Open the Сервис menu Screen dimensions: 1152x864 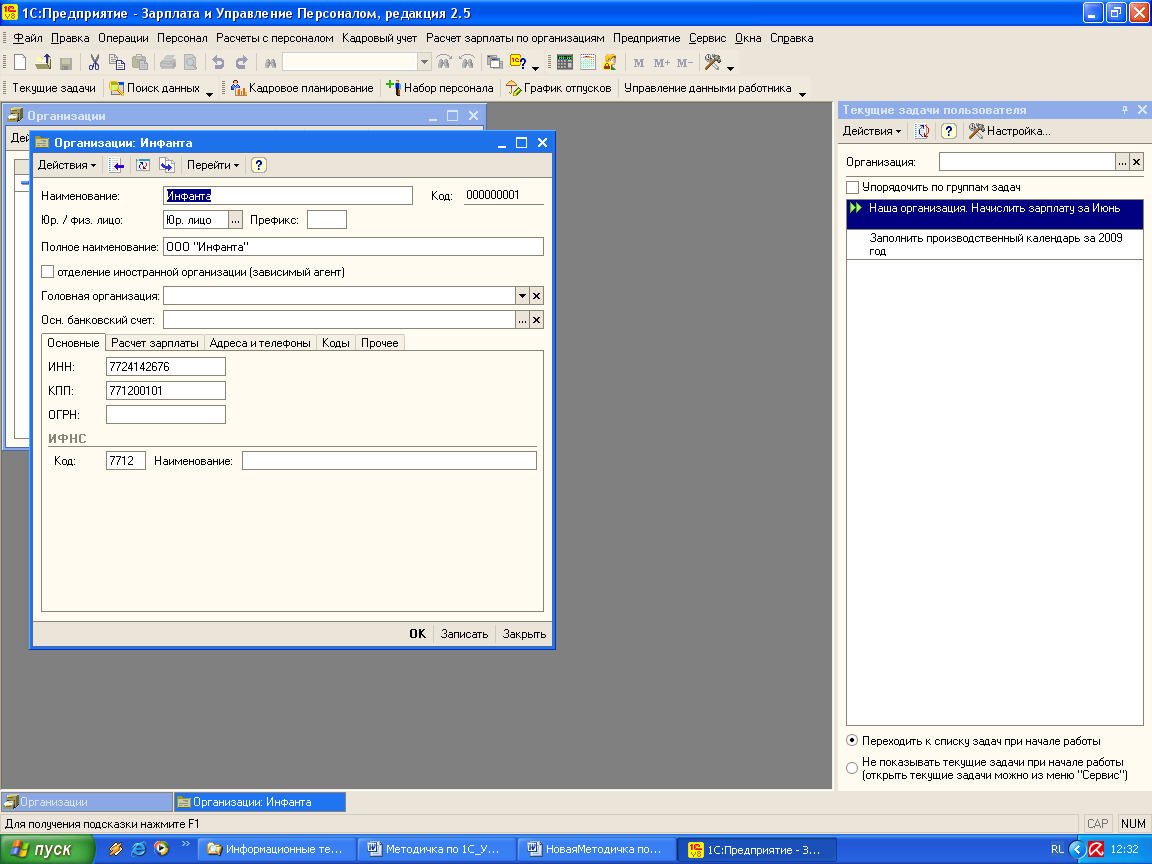pos(707,38)
